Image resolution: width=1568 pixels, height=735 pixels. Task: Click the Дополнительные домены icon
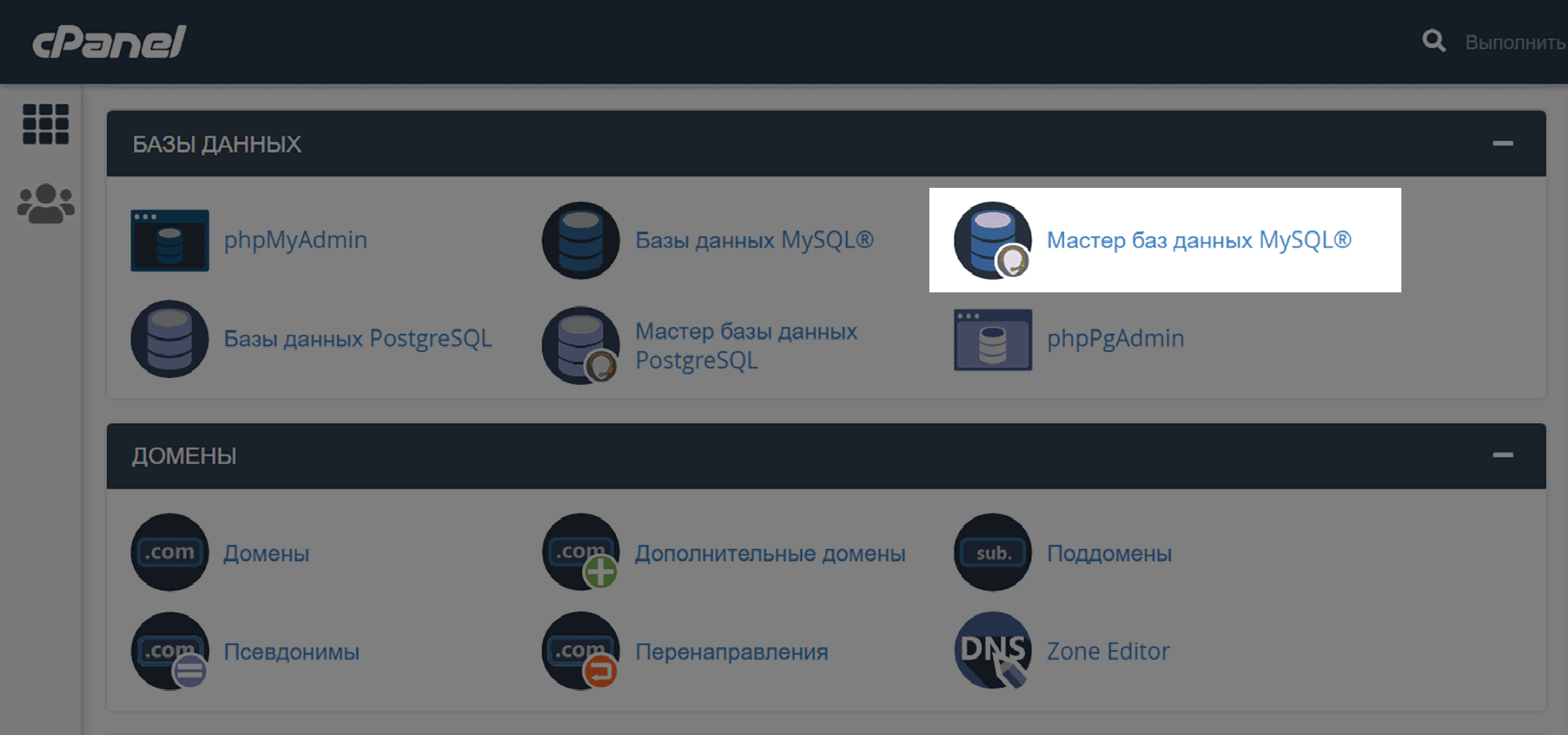(581, 552)
